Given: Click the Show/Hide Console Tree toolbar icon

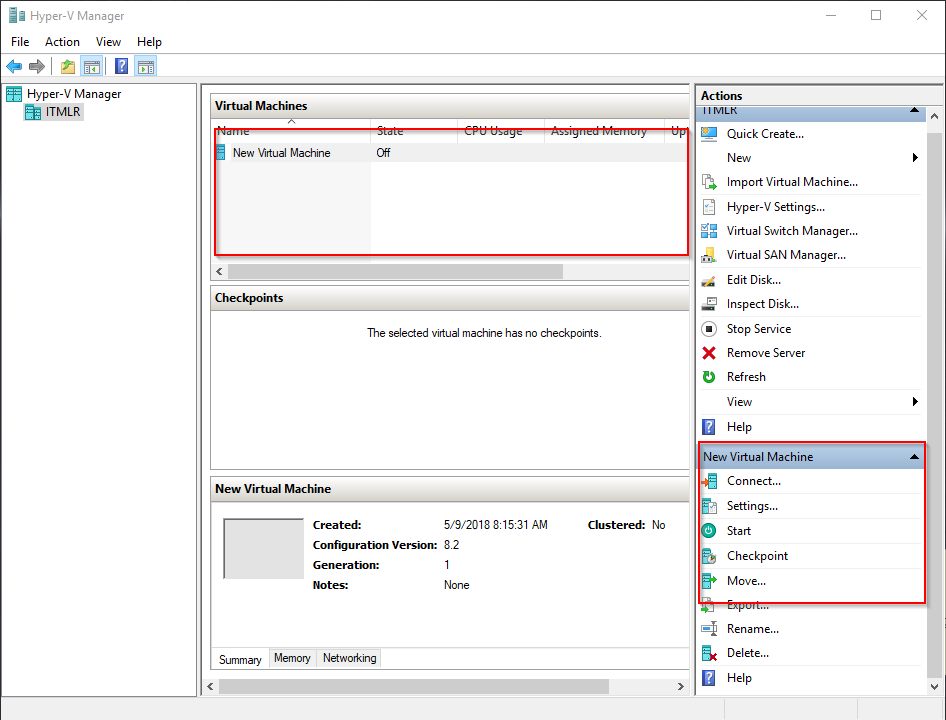Looking at the screenshot, I should (92, 66).
